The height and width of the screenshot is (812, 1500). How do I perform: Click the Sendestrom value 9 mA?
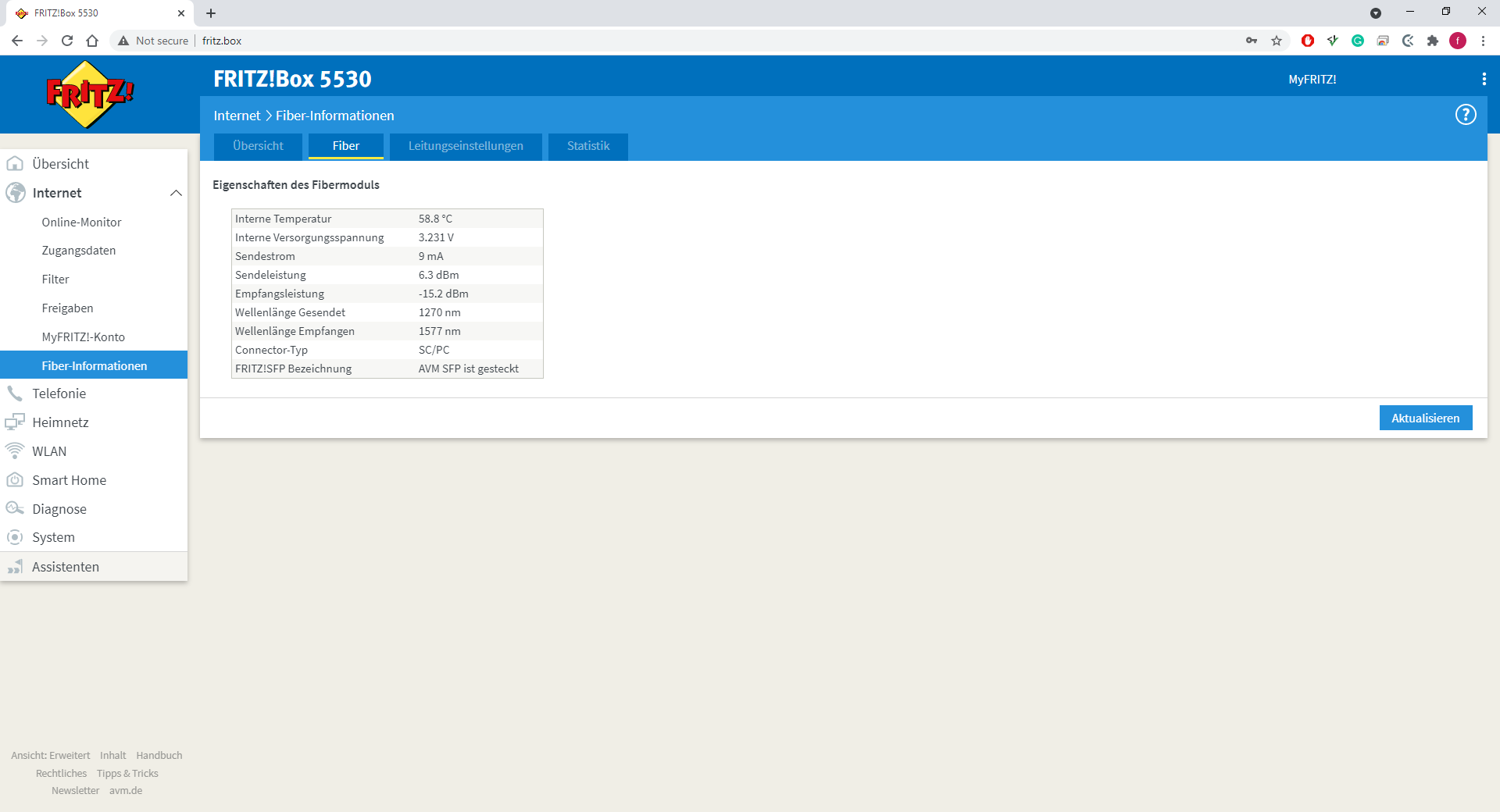click(430, 256)
